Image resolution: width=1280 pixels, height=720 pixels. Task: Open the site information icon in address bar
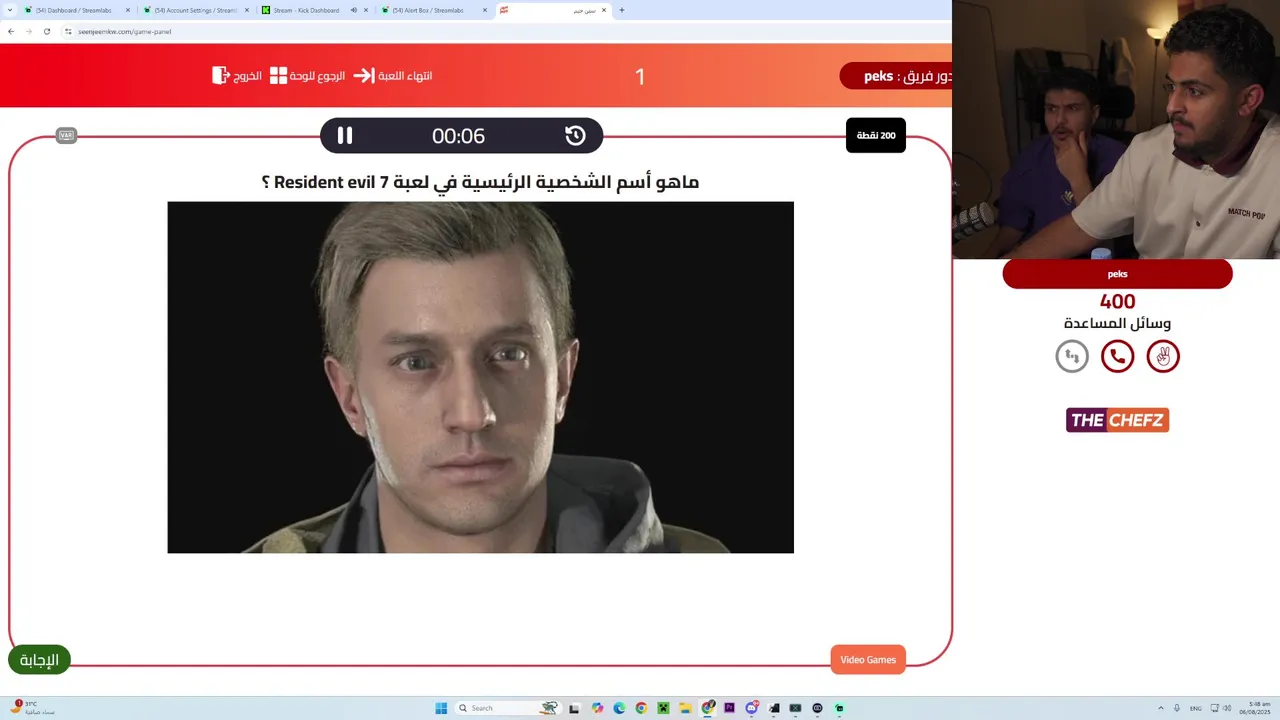coord(68,31)
